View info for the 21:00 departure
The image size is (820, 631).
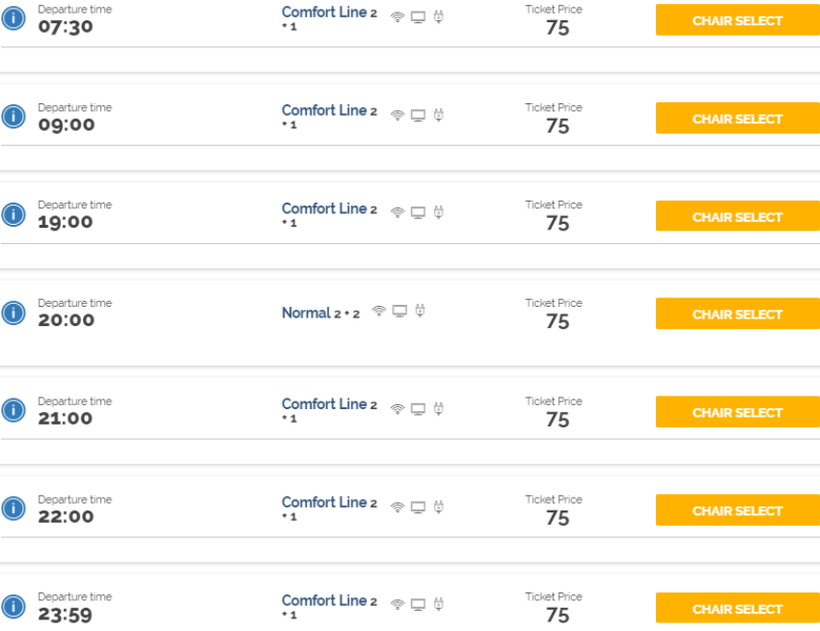(13, 410)
